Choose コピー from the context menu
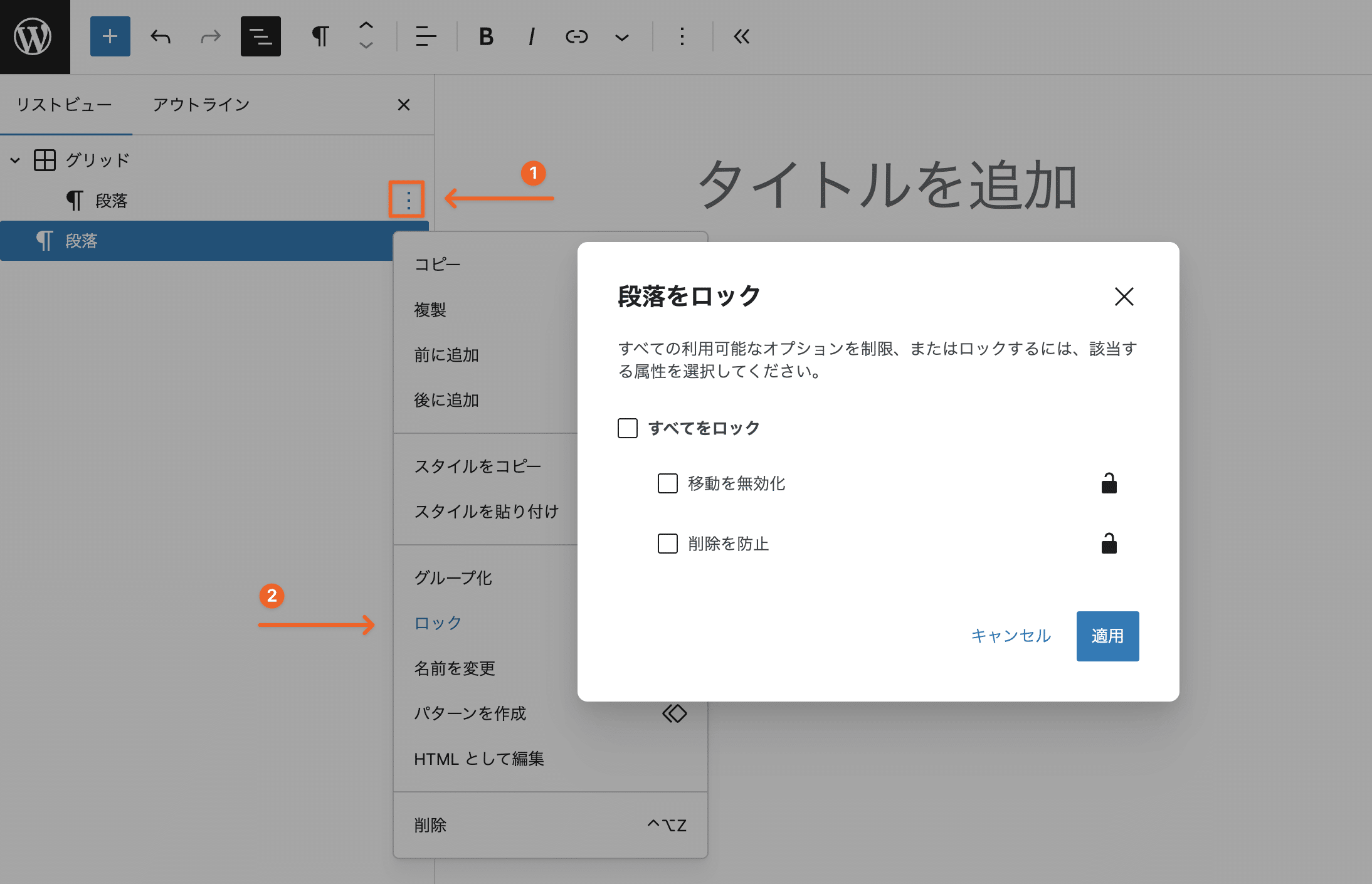Viewport: 1372px width, 884px height. point(437,265)
